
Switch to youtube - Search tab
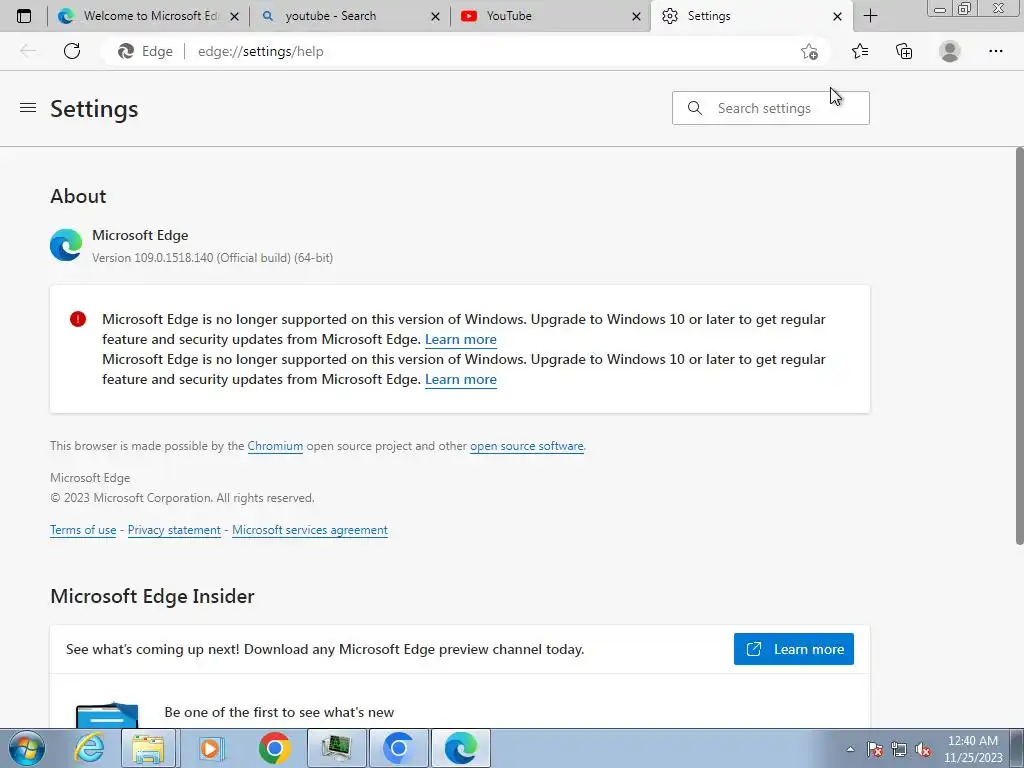click(350, 16)
